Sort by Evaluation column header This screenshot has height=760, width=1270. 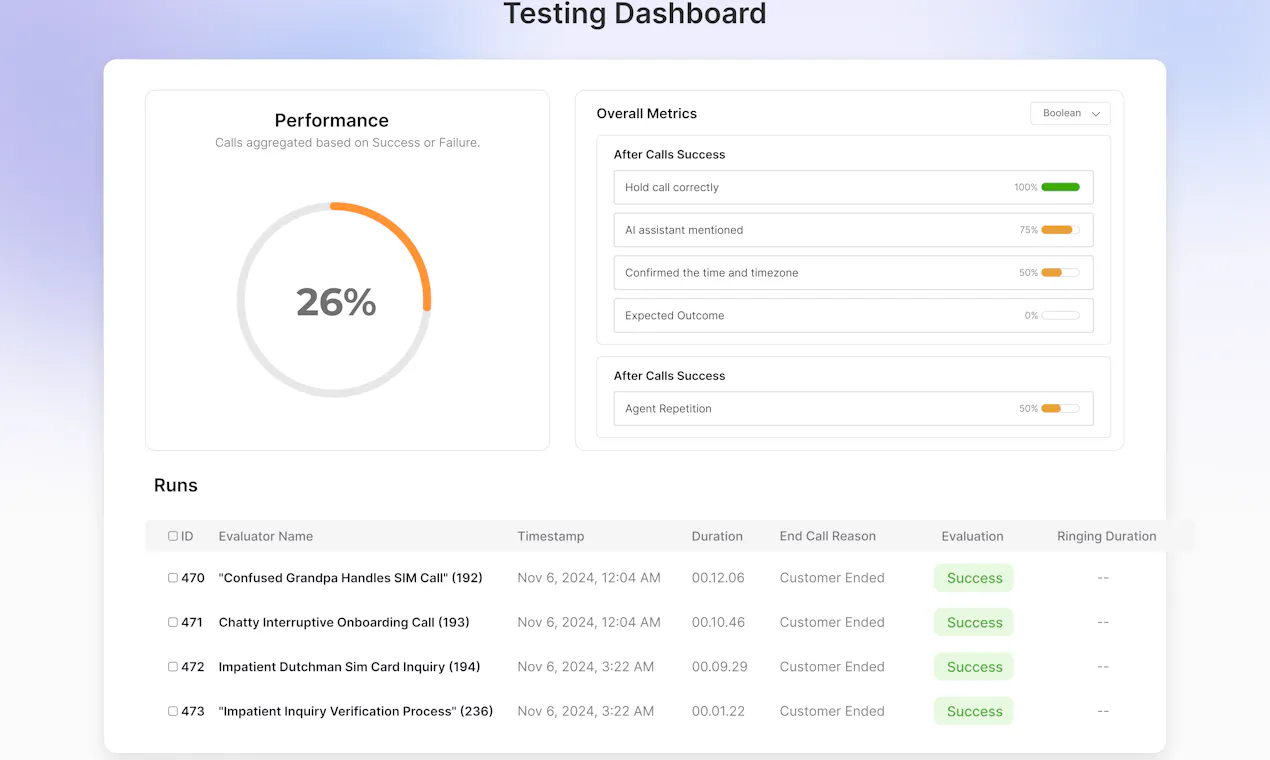972,536
